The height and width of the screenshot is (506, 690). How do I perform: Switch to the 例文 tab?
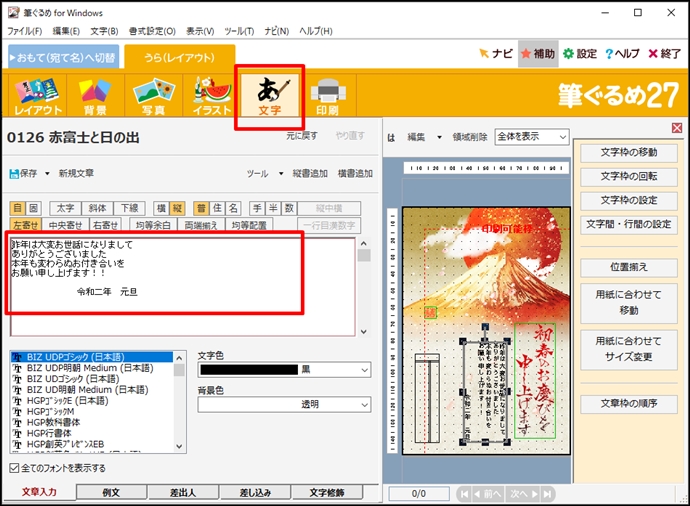pos(111,492)
